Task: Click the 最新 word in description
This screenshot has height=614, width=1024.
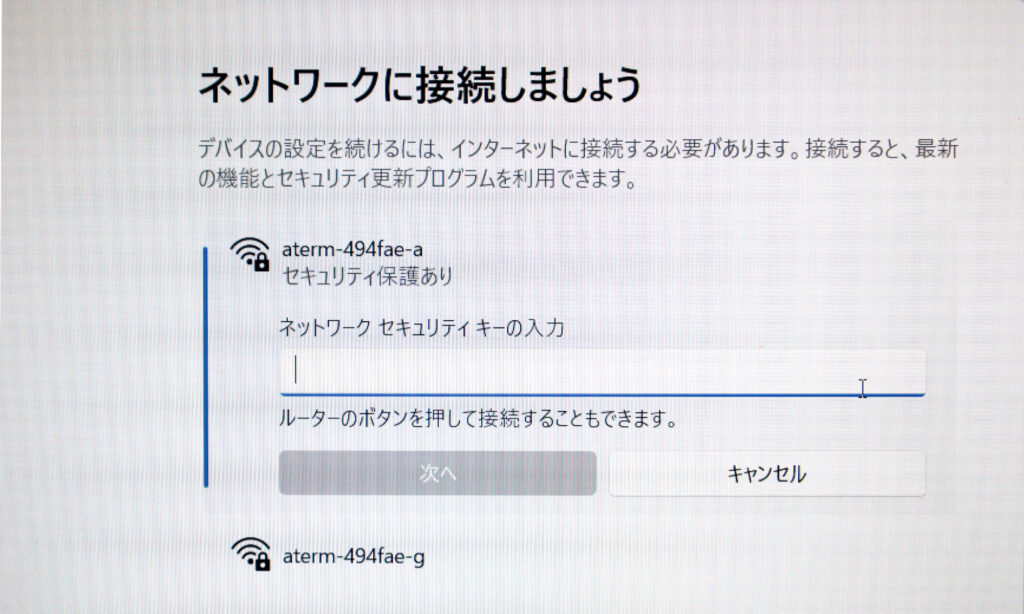Action: pyautogui.click(x=936, y=149)
